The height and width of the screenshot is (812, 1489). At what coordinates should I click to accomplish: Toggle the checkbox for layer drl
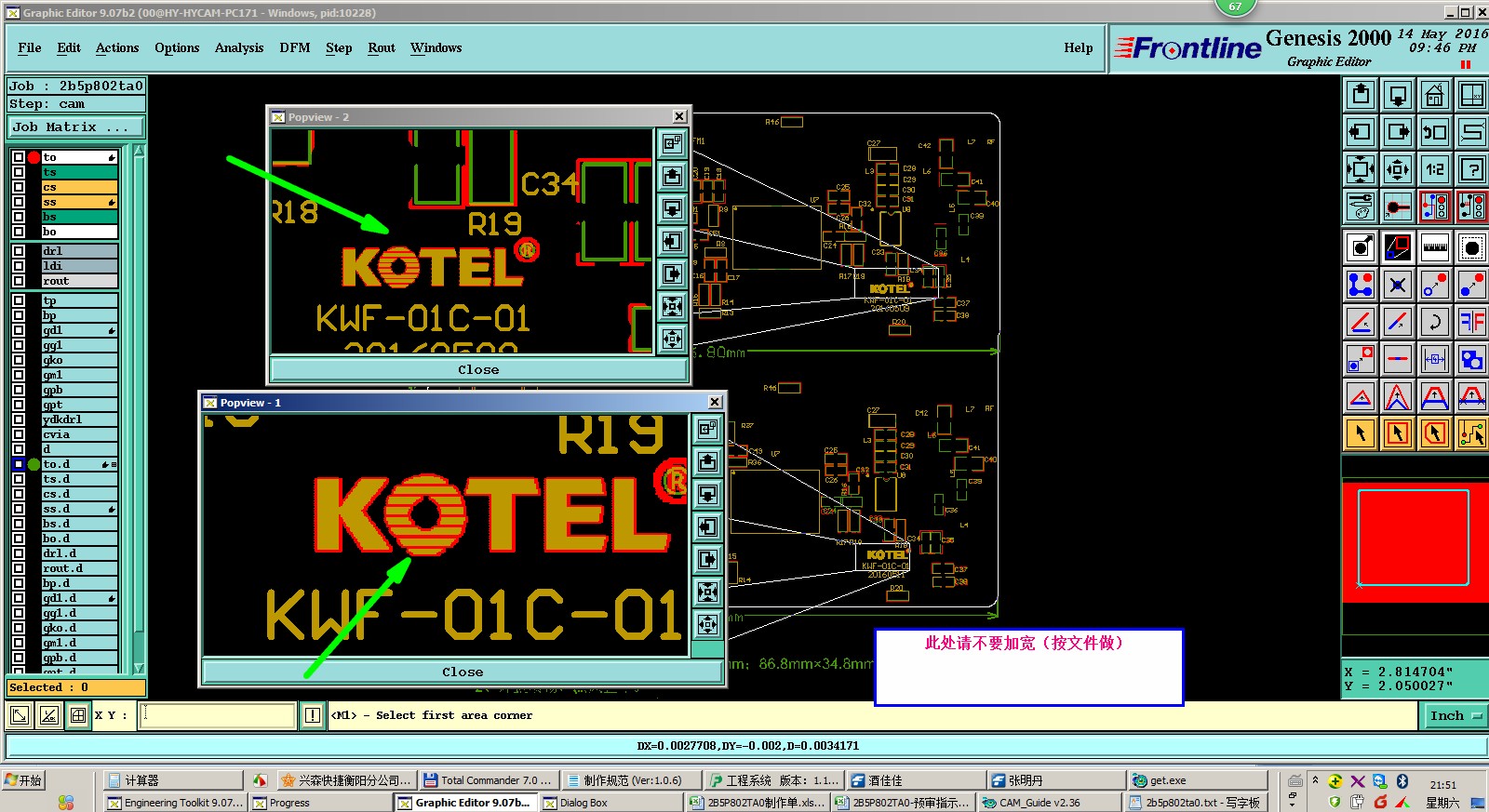19,251
